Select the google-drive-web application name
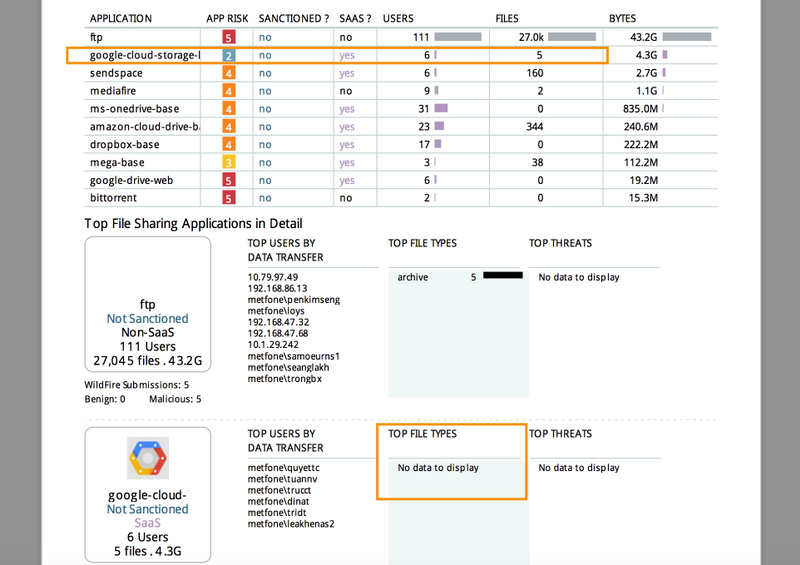Screen dimensions: 800x565 pyautogui.click(x=132, y=180)
